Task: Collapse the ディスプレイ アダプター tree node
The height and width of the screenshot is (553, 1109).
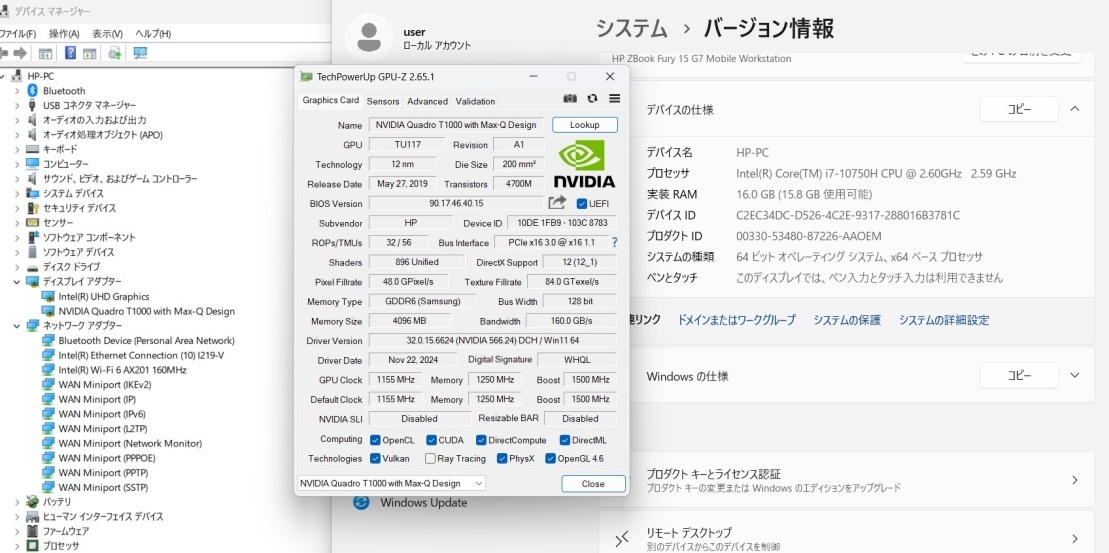Action: (17, 281)
